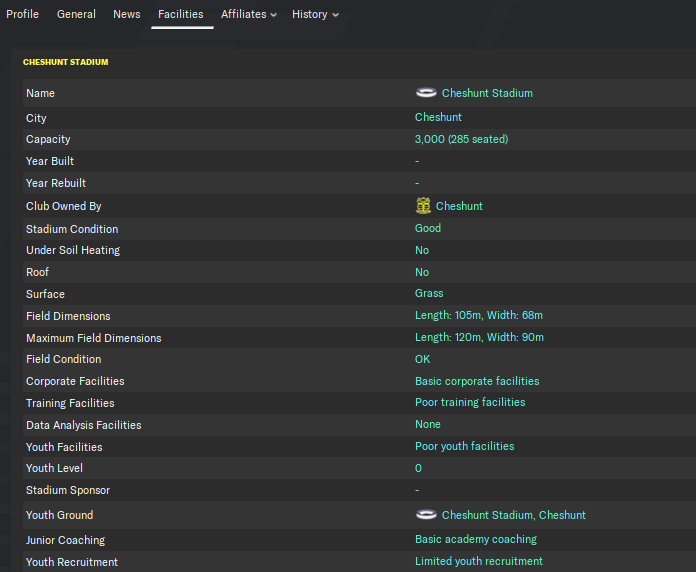Click the 3,000 (285 seated) capacity value
The width and height of the screenshot is (696, 572).
click(461, 139)
